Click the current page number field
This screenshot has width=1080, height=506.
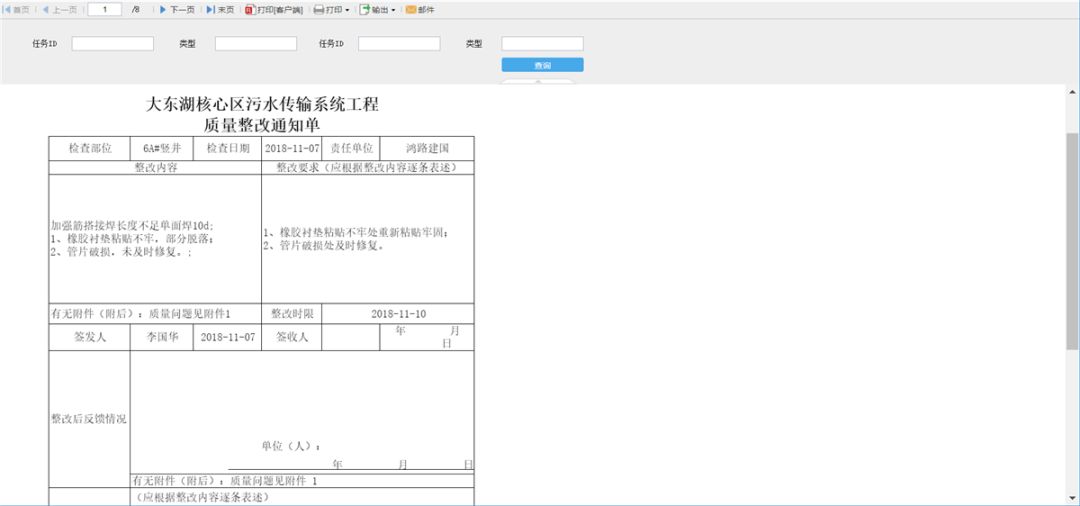(105, 10)
